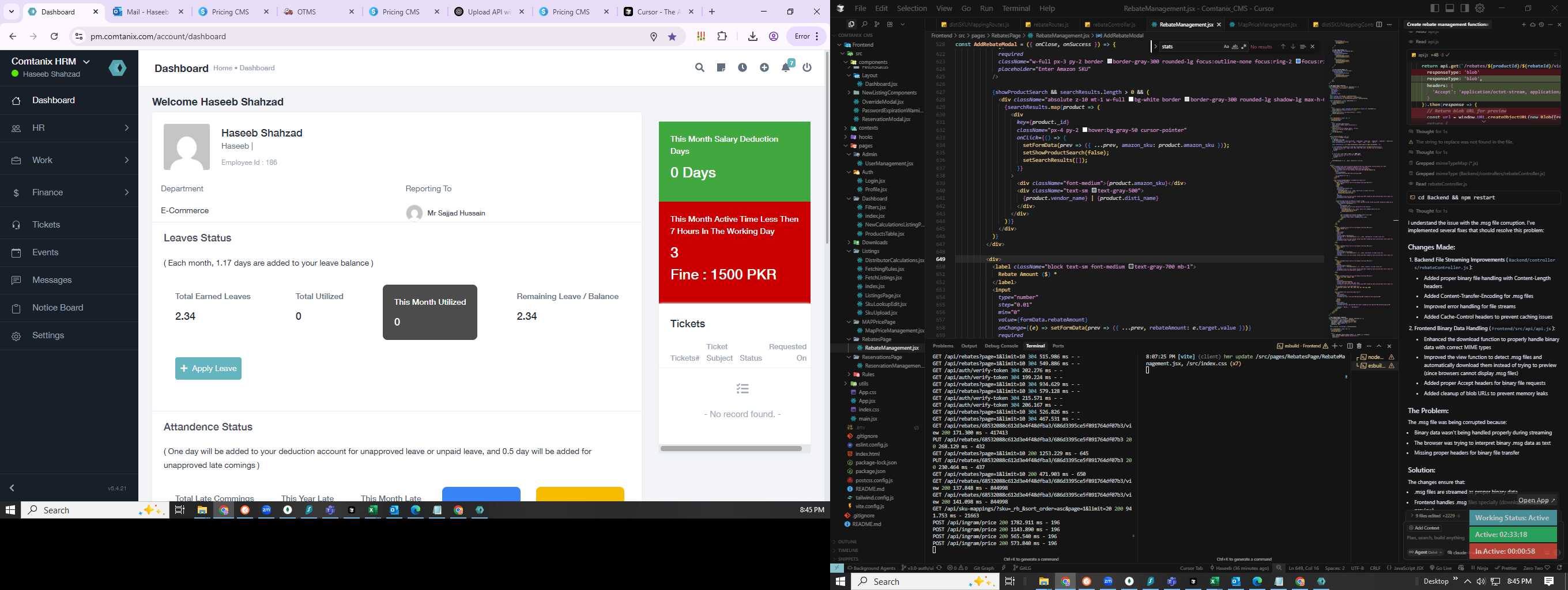Switch to the Problems panel tab
Screen dimensions: 1568x590
tap(943, 346)
